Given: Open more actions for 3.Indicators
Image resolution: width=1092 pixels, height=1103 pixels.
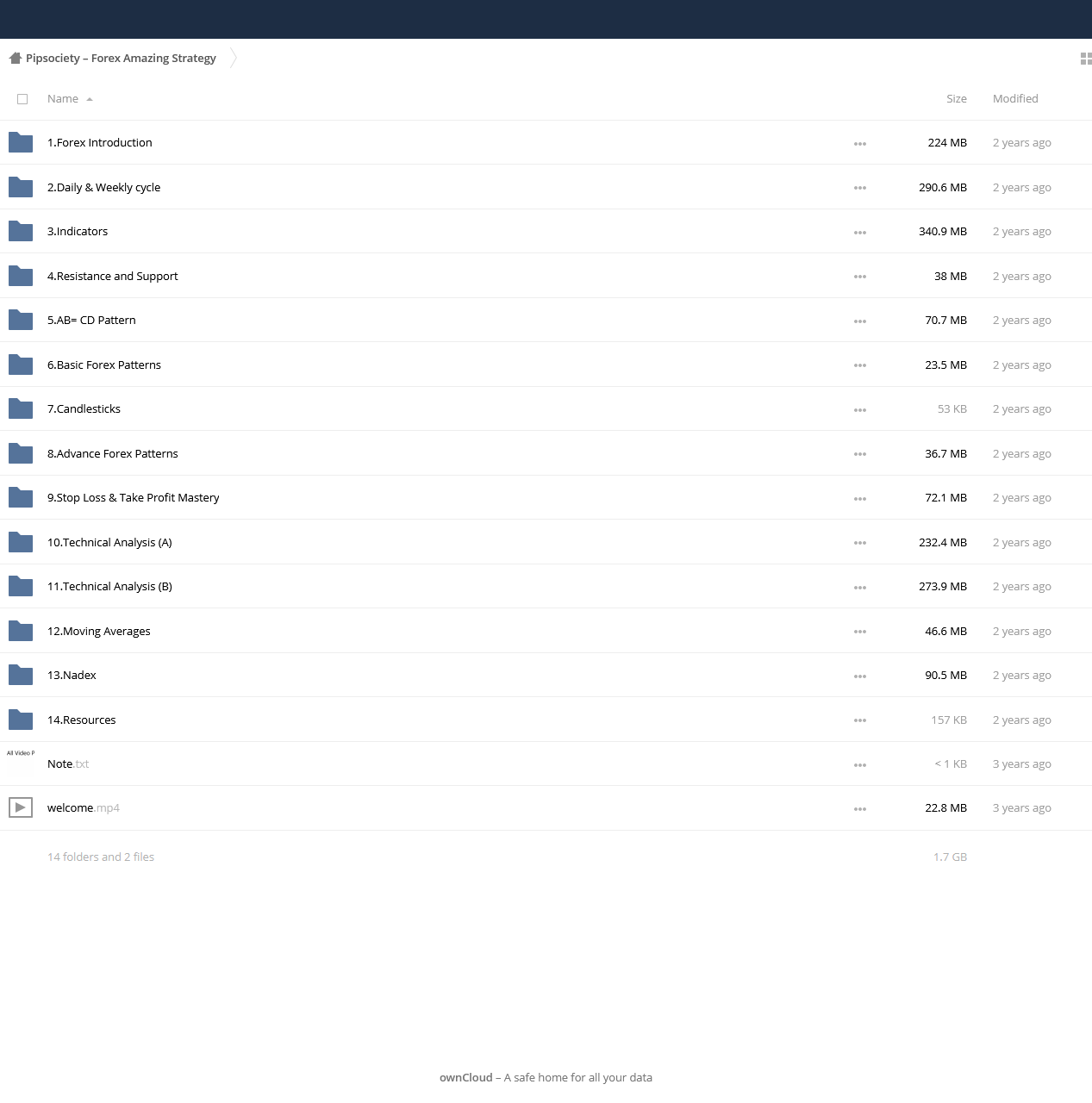Looking at the screenshot, I should pos(860,233).
